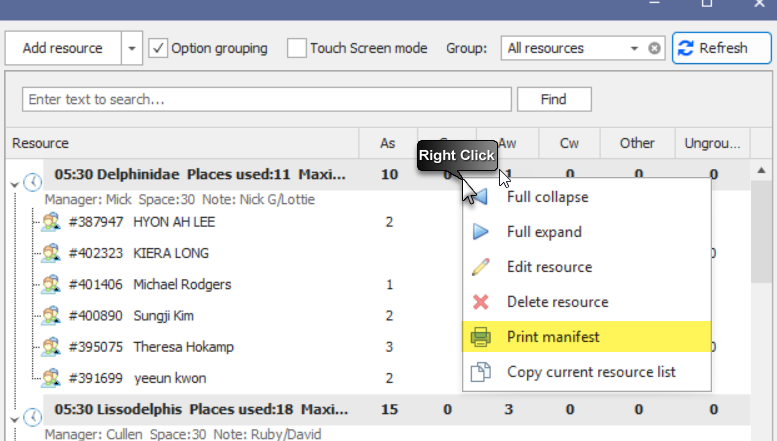Click the Add resource button
This screenshot has height=441, width=777.
63,48
